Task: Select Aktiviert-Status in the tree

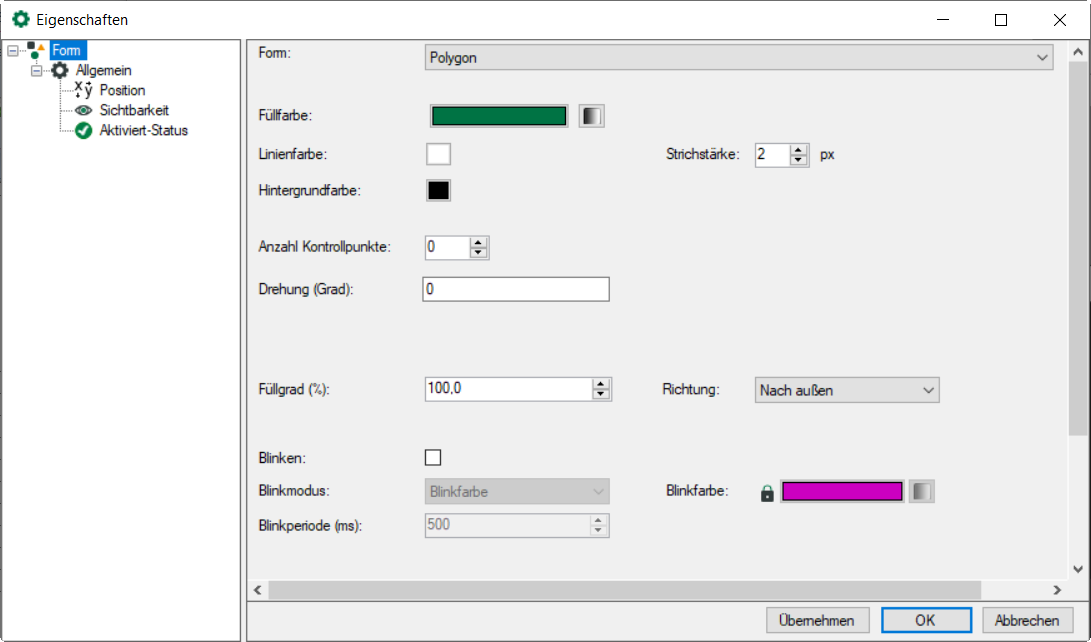Action: [144, 131]
